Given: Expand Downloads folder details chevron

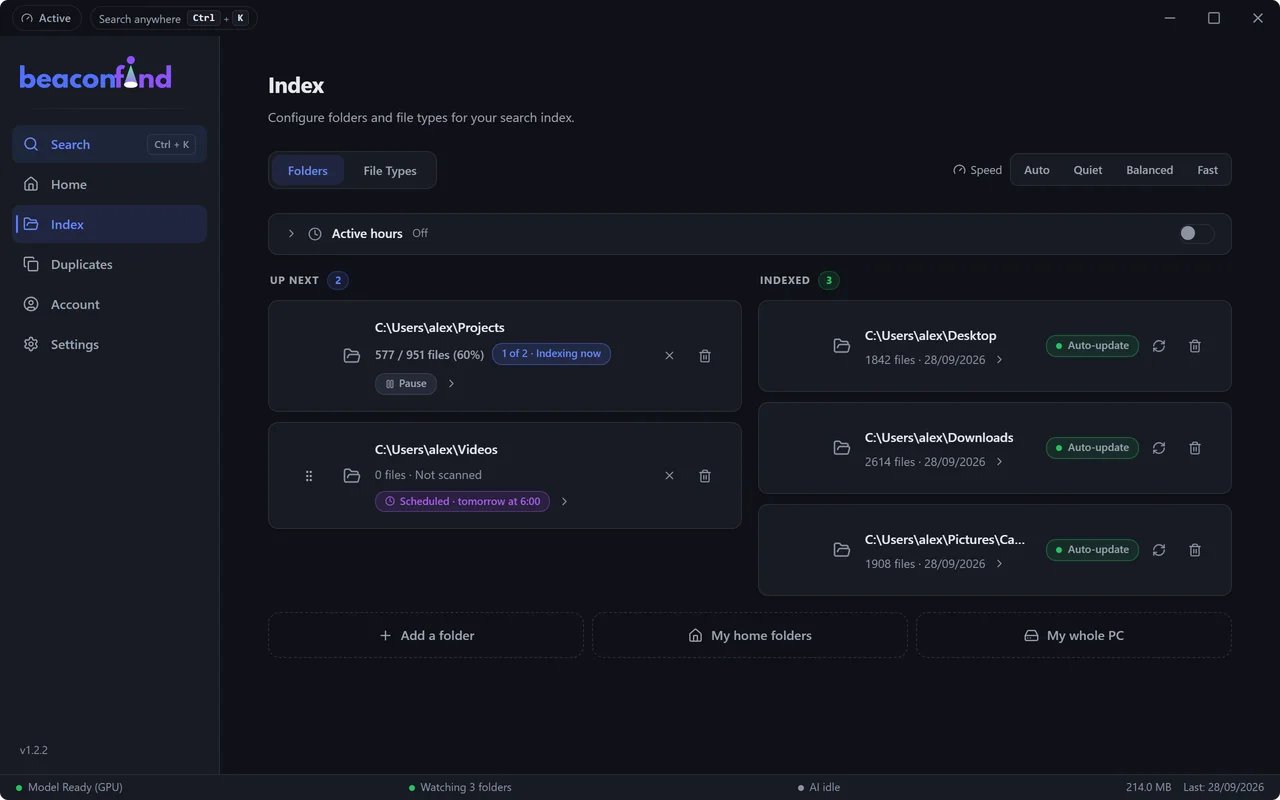Looking at the screenshot, I should [999, 462].
